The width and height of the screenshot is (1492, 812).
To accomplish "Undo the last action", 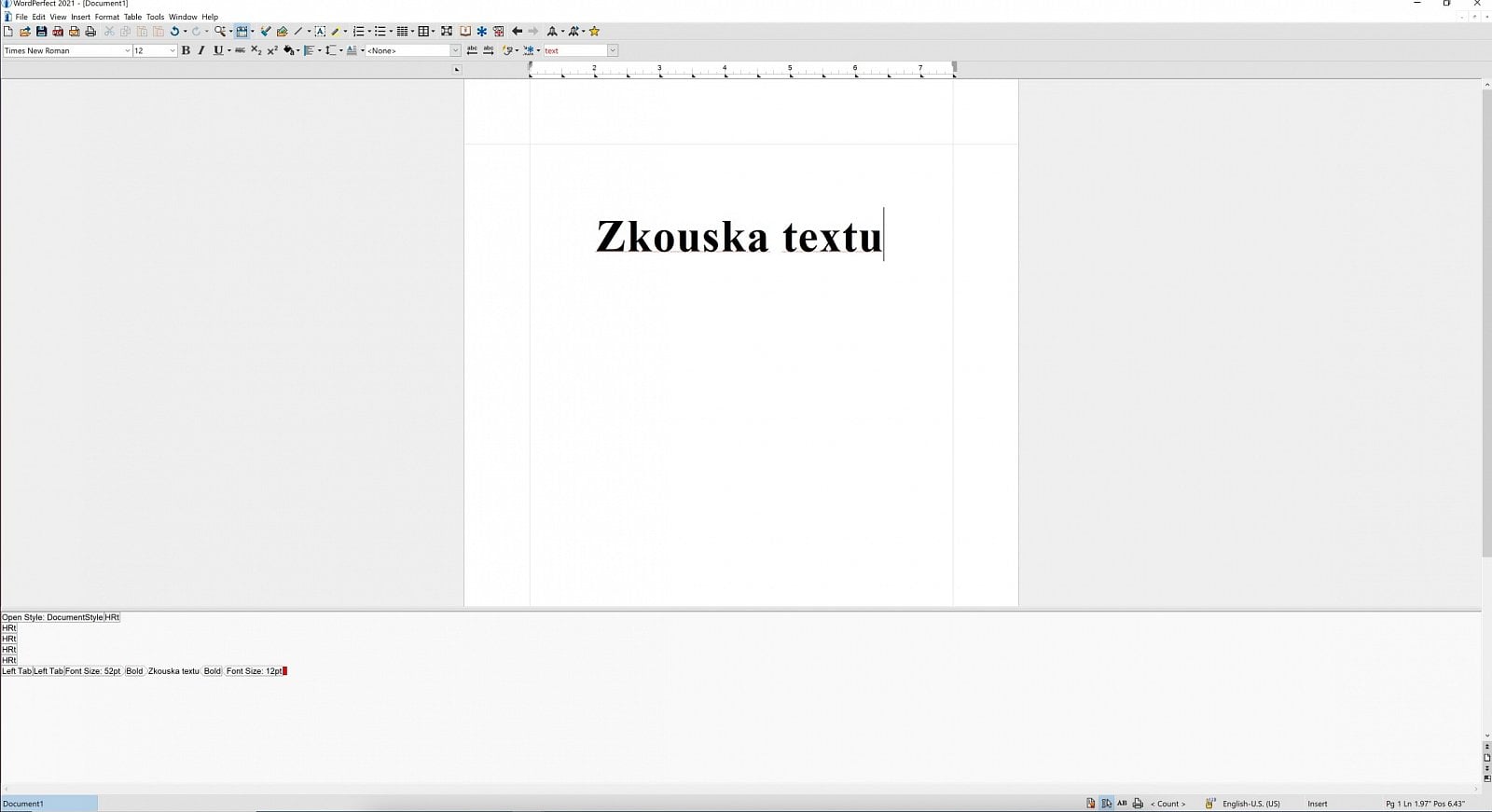I will click(174, 31).
